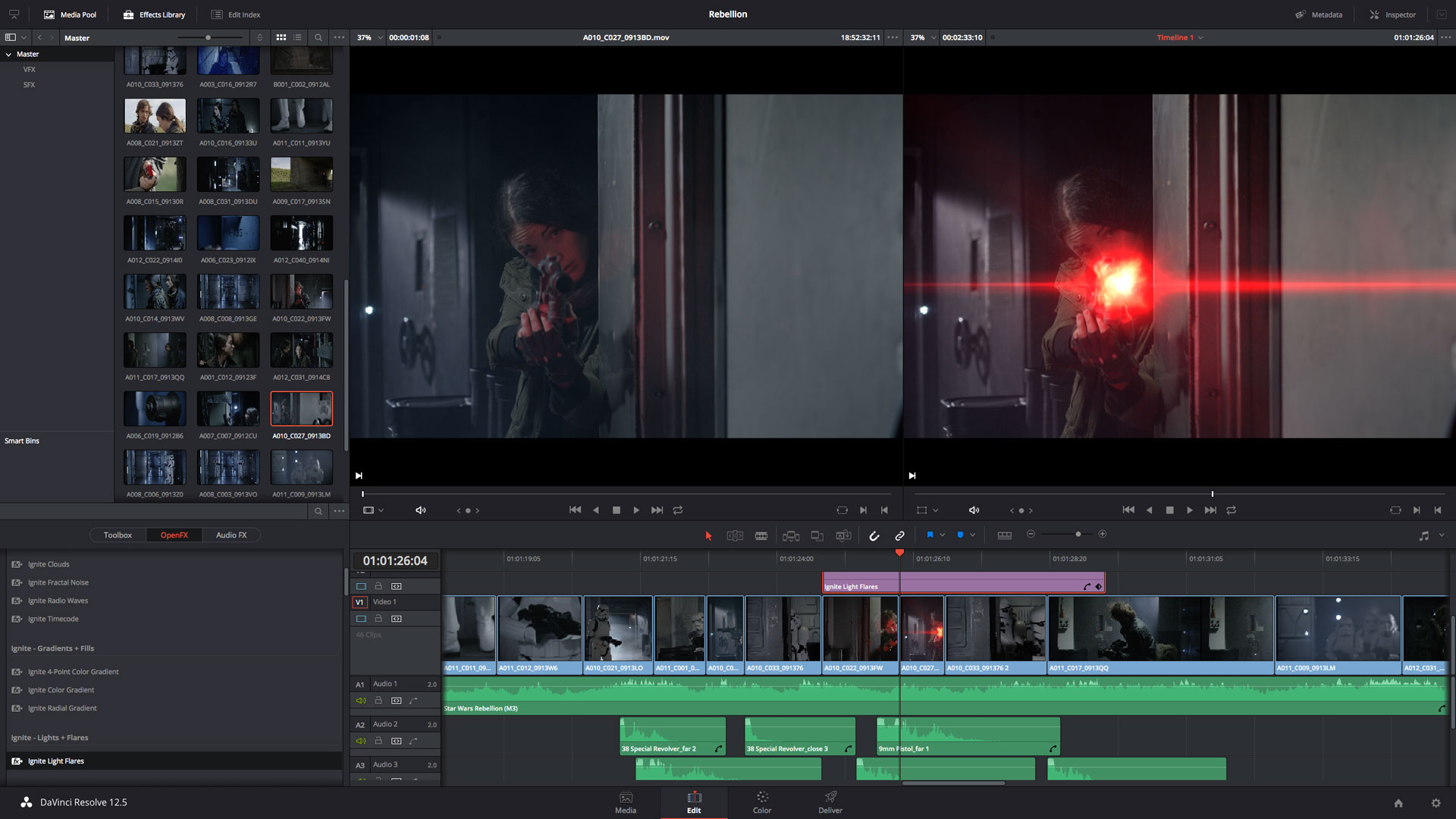This screenshot has width=1456, height=819.
Task: Go to the Color page
Action: click(761, 802)
